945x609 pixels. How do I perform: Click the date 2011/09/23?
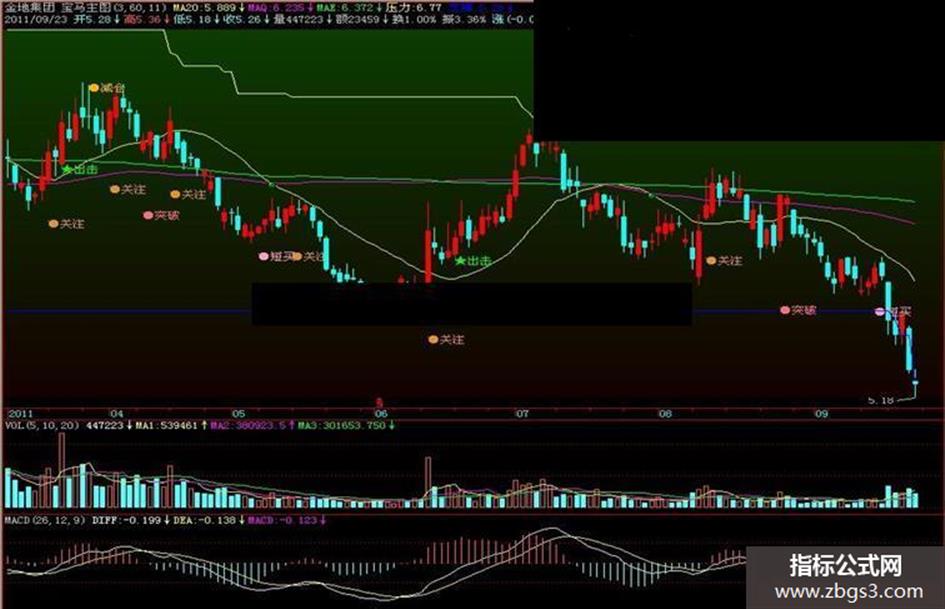point(36,19)
